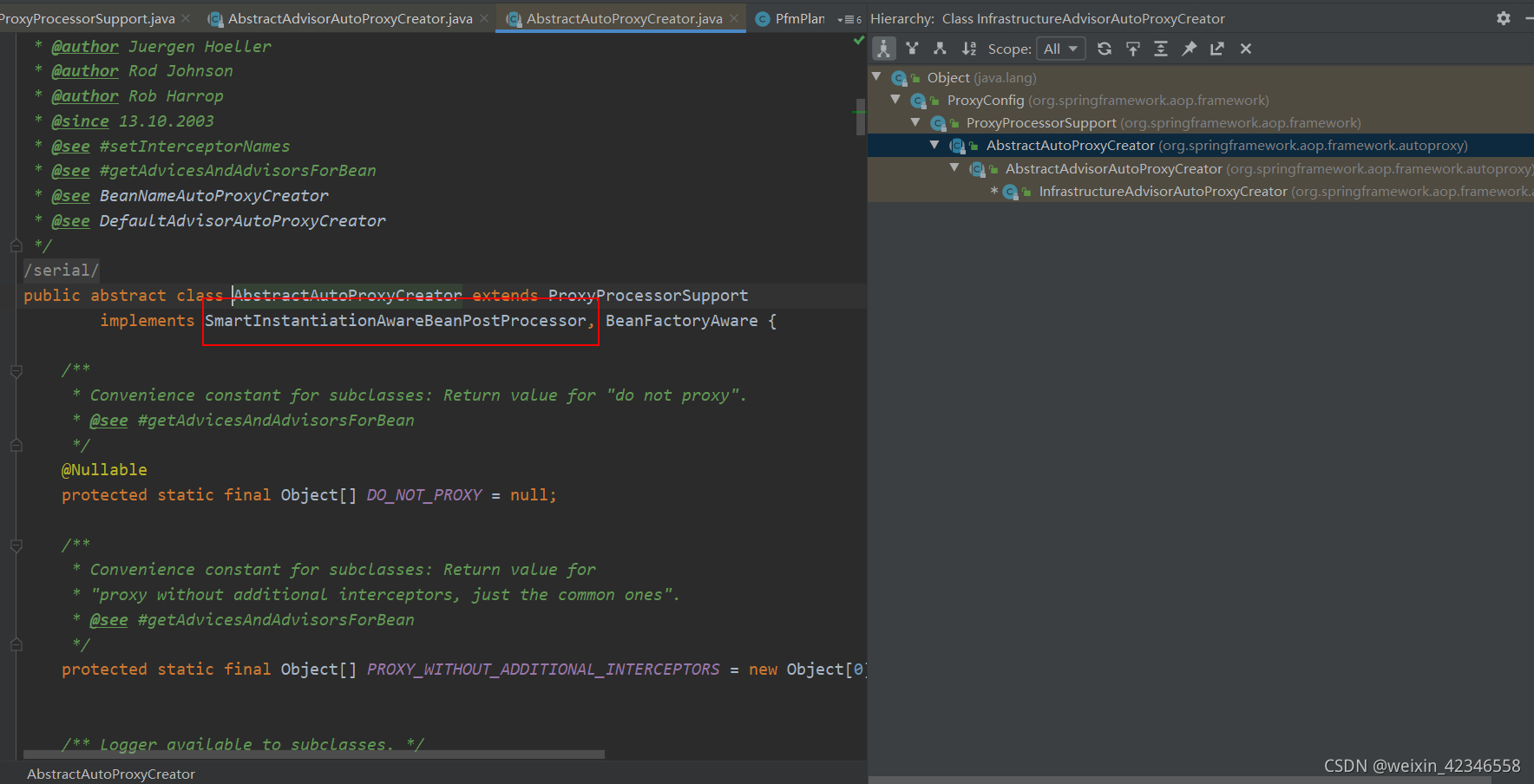Open the Scope All dropdown
Viewport: 1534px width, 784px height.
[1061, 49]
